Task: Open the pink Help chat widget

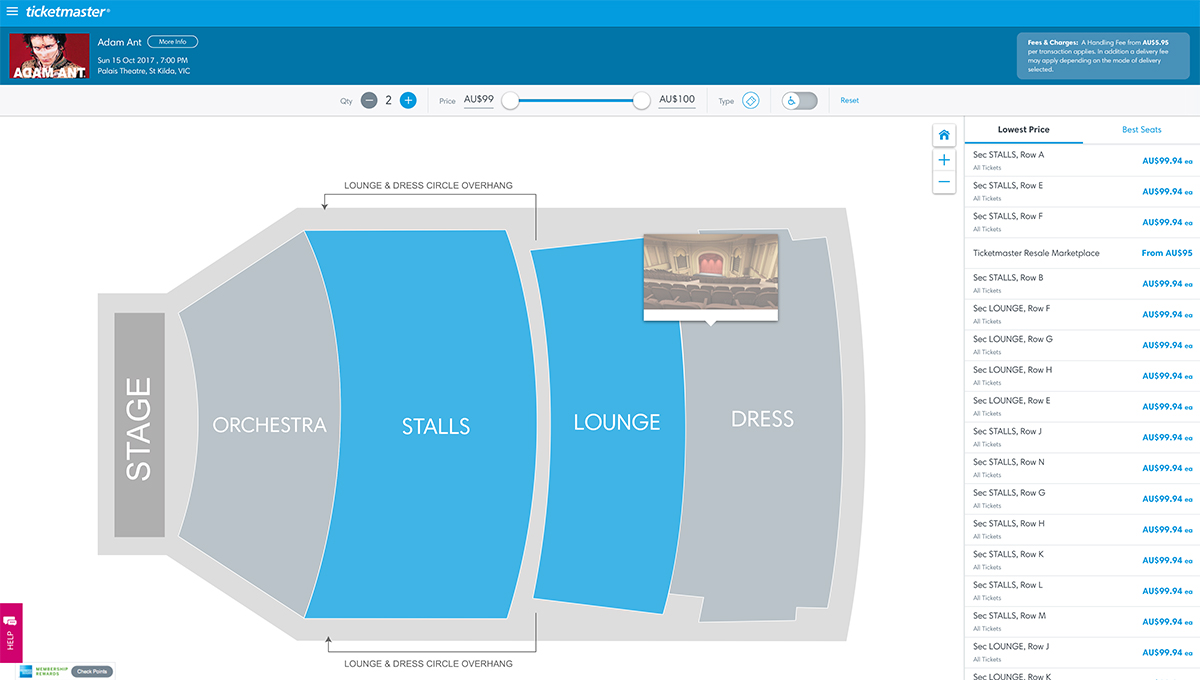Action: click(x=11, y=632)
